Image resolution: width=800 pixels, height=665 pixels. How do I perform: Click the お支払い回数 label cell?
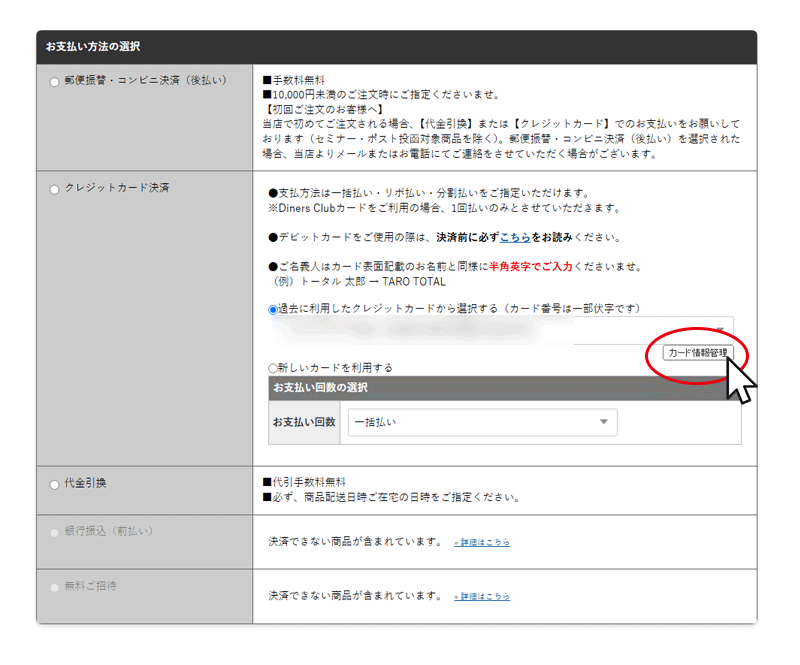coord(304,422)
